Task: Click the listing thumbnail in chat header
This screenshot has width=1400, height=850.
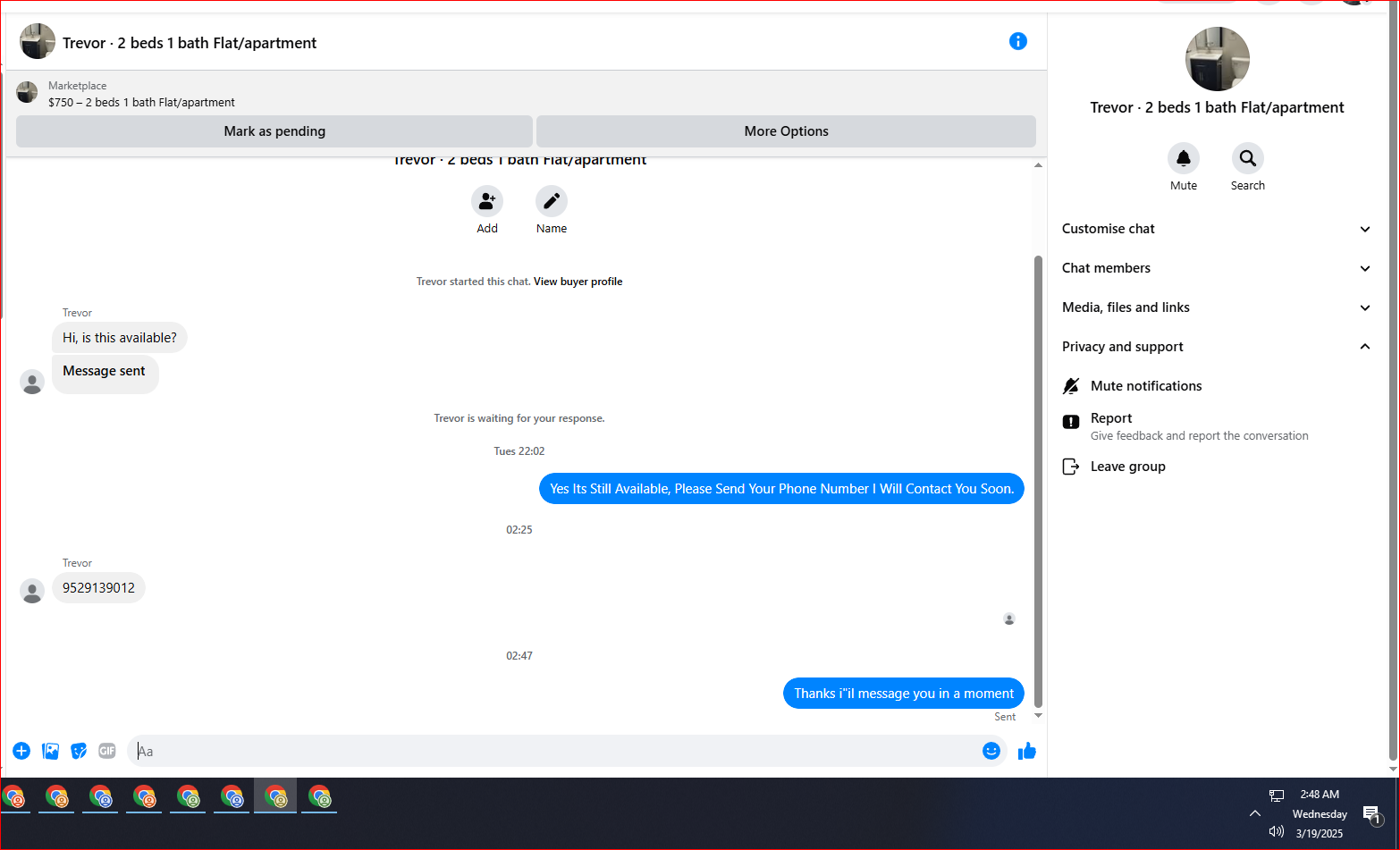Action: [x=38, y=42]
